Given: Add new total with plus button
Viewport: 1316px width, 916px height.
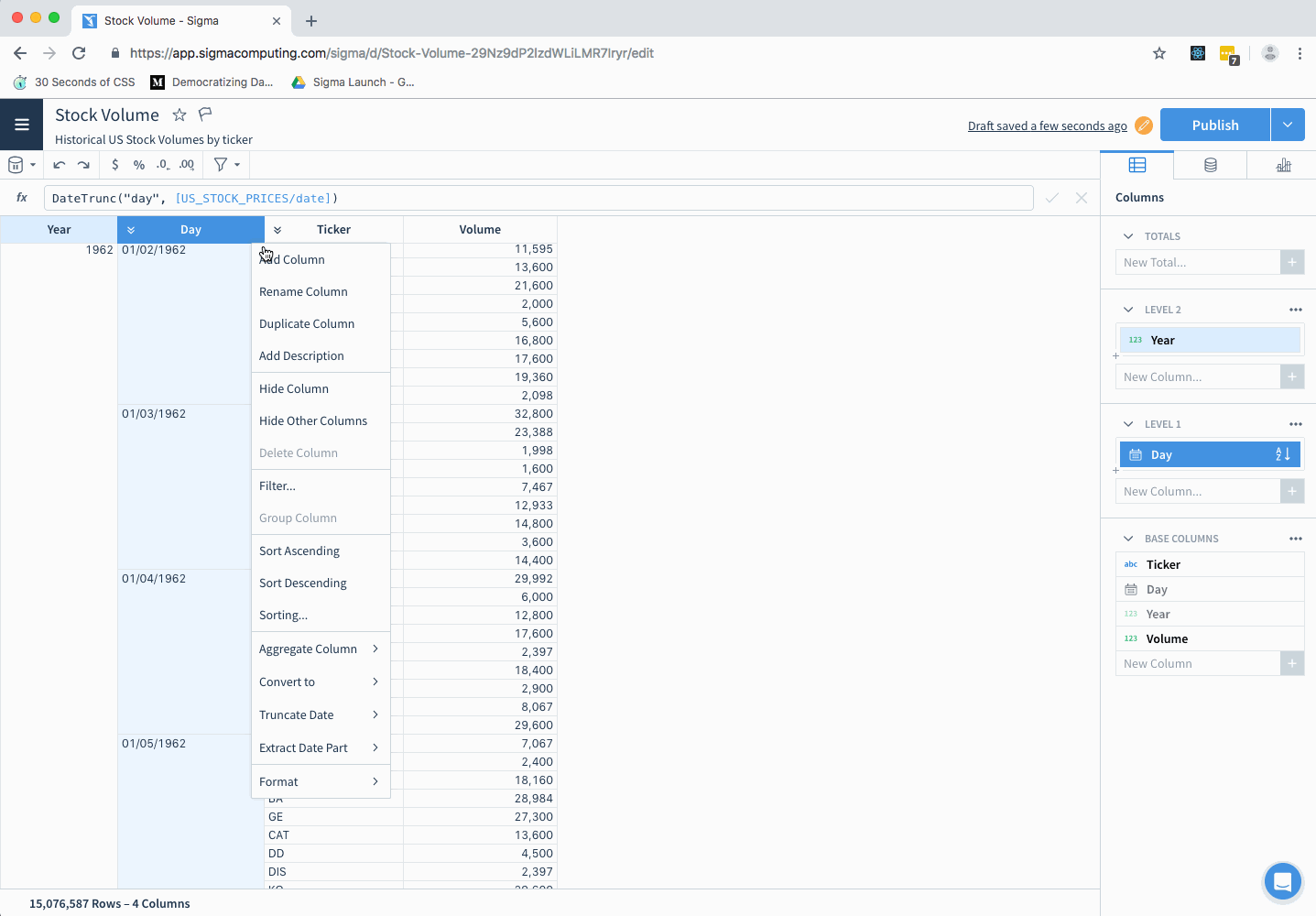Looking at the screenshot, I should 1292,262.
